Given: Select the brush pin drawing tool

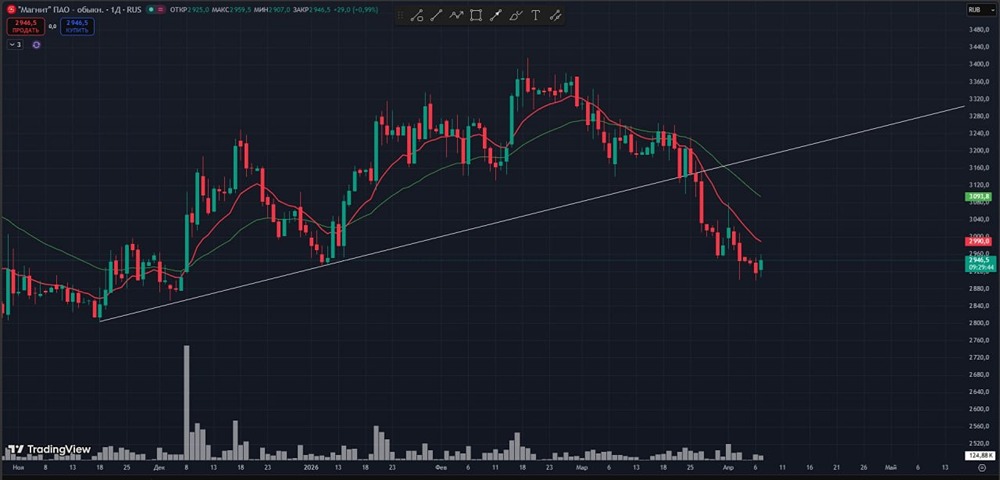Looking at the screenshot, I should [496, 15].
